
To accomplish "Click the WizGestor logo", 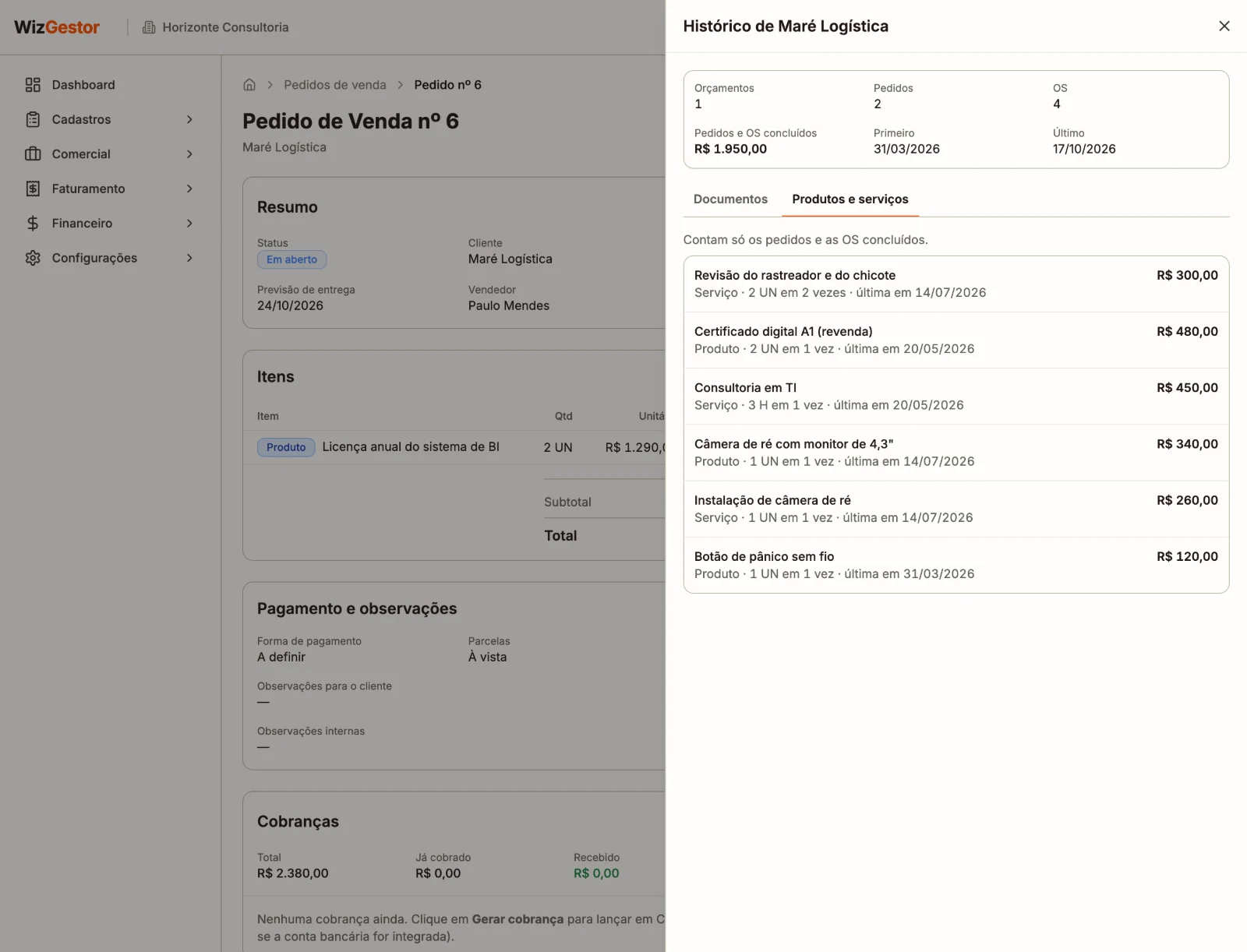I will (x=57, y=27).
